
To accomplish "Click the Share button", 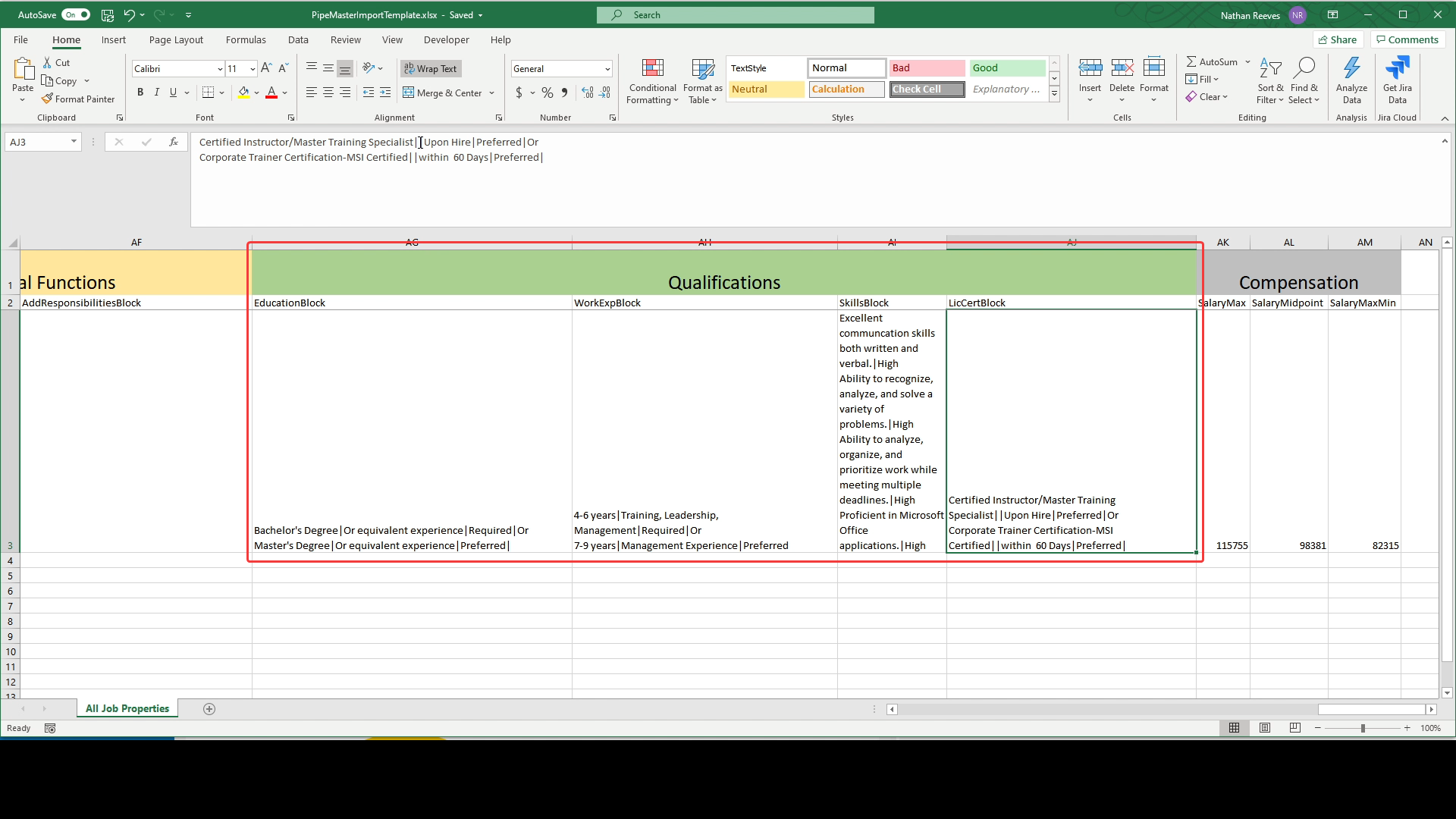I will 1338,40.
